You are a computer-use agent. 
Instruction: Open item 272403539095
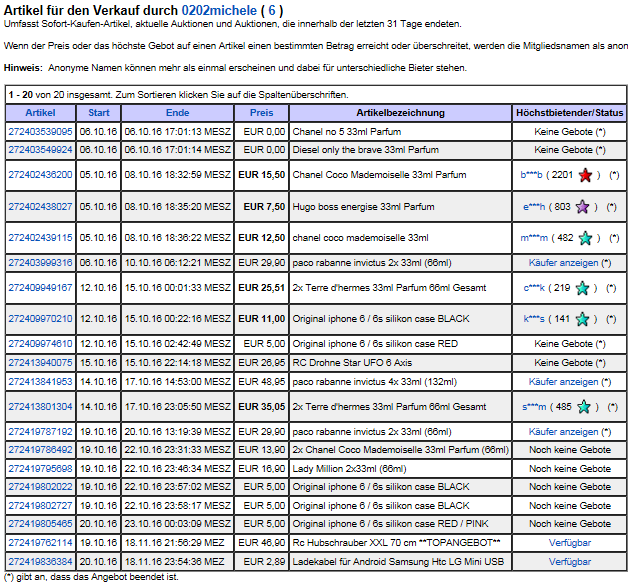[x=40, y=132]
